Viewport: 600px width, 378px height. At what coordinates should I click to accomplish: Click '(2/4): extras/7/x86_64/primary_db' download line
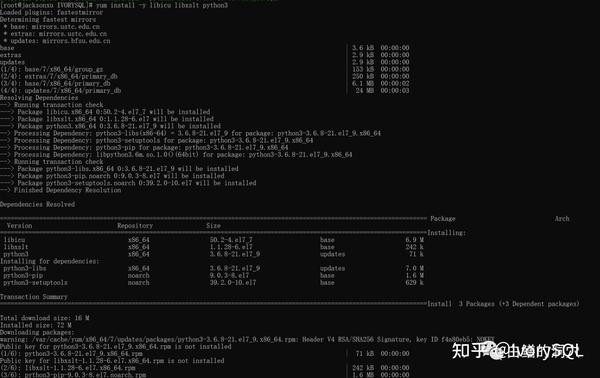pyautogui.click(x=59, y=77)
